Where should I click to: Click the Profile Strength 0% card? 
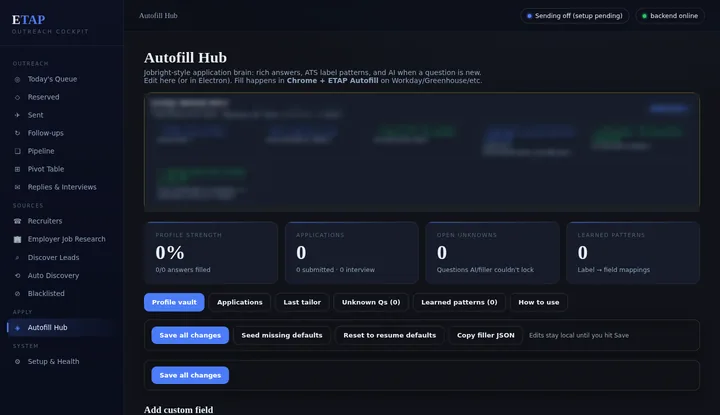click(x=211, y=252)
